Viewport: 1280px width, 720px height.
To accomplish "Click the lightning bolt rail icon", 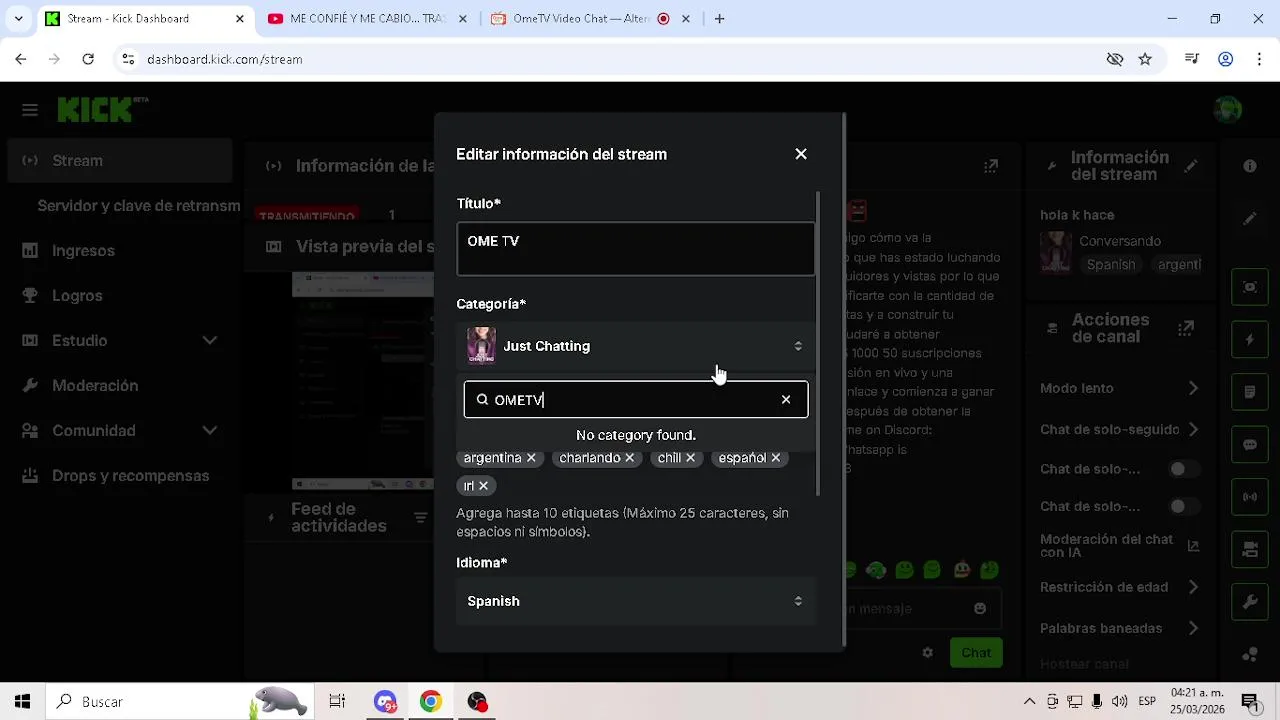I will [1250, 340].
